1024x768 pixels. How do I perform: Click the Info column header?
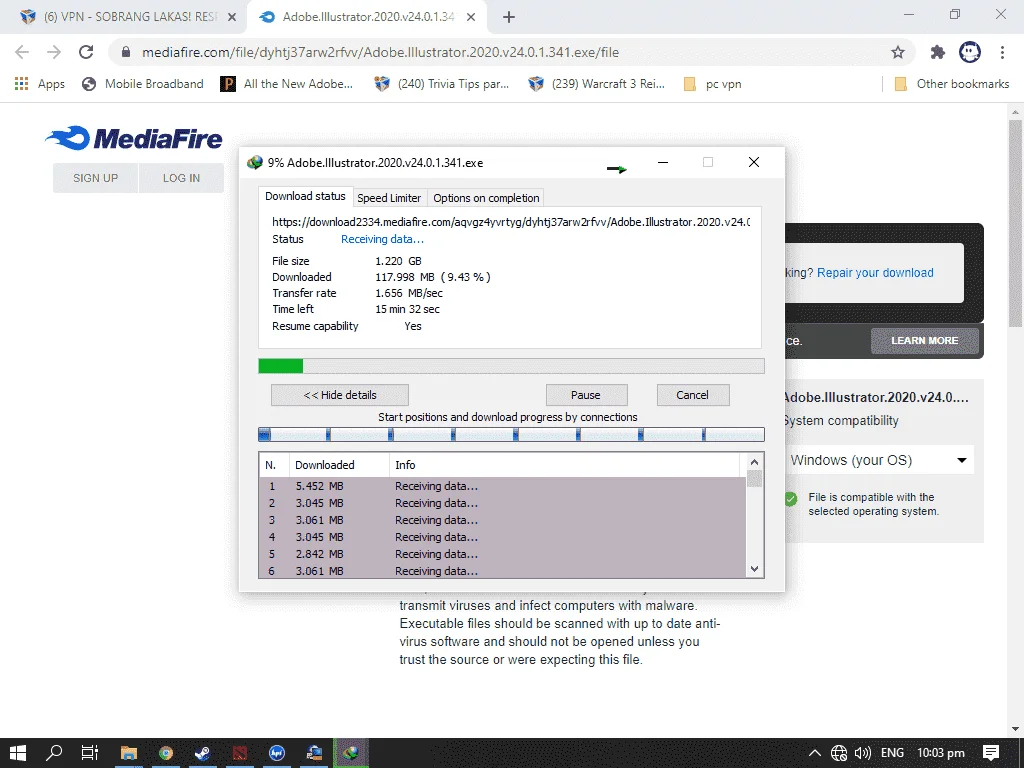(x=565, y=465)
